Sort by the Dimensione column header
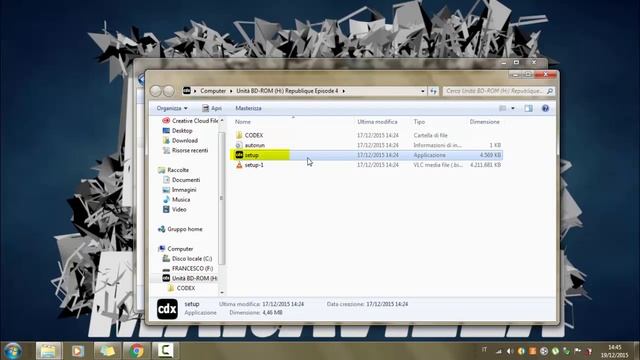The width and height of the screenshot is (640, 360). [x=484, y=122]
